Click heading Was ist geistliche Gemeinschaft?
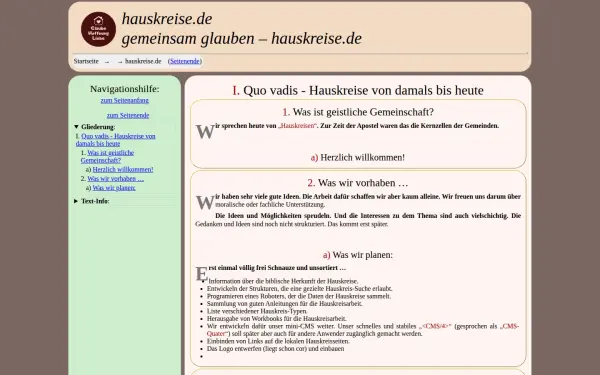 358,112
